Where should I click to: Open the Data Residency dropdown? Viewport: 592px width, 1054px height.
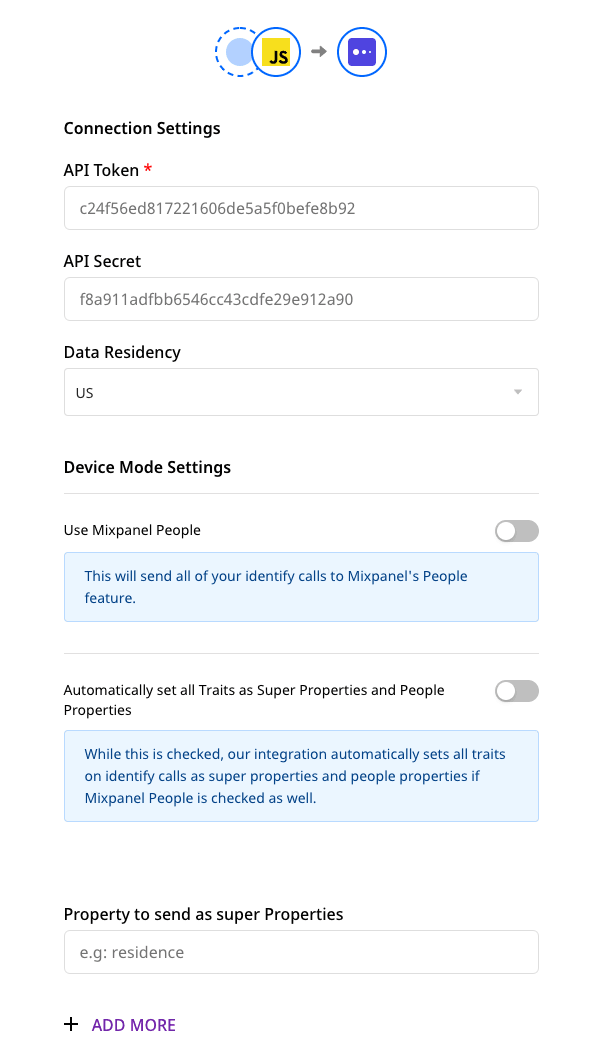300,391
